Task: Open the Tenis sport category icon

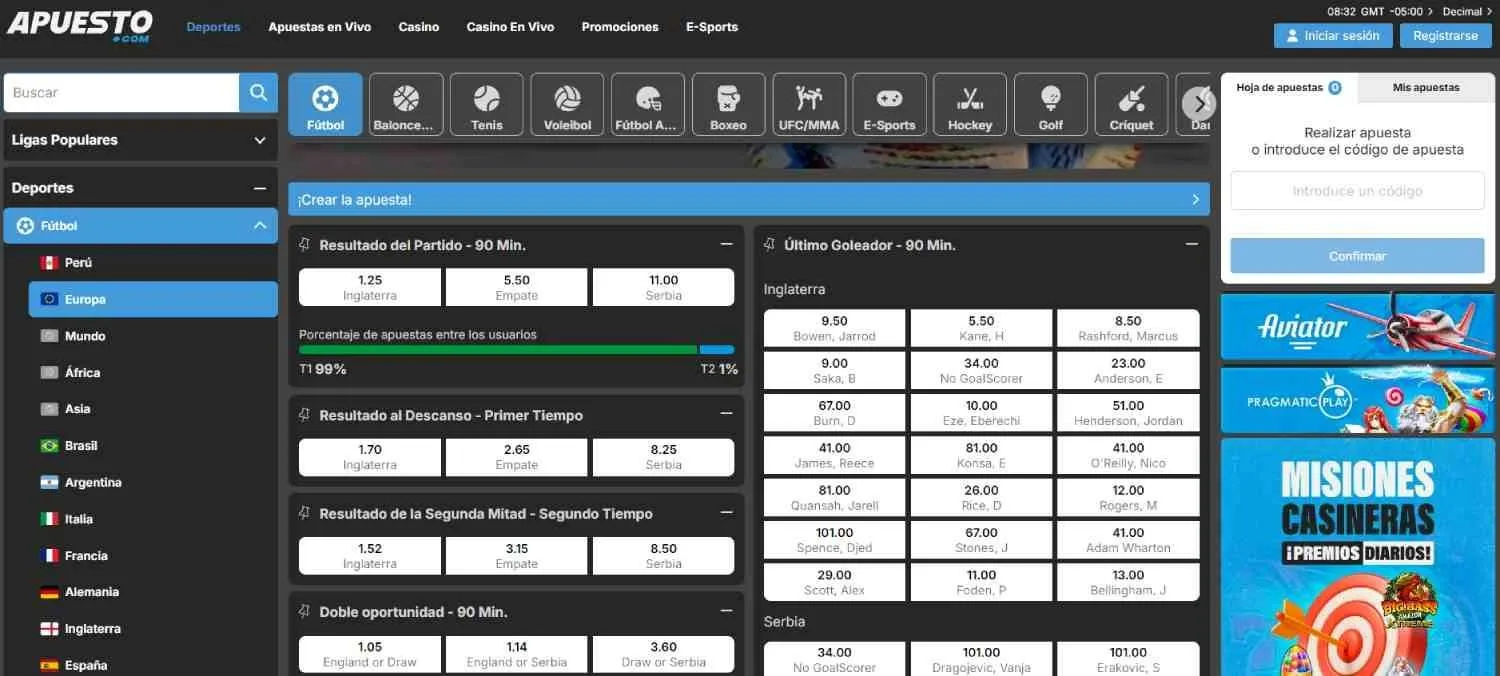Action: 486,103
